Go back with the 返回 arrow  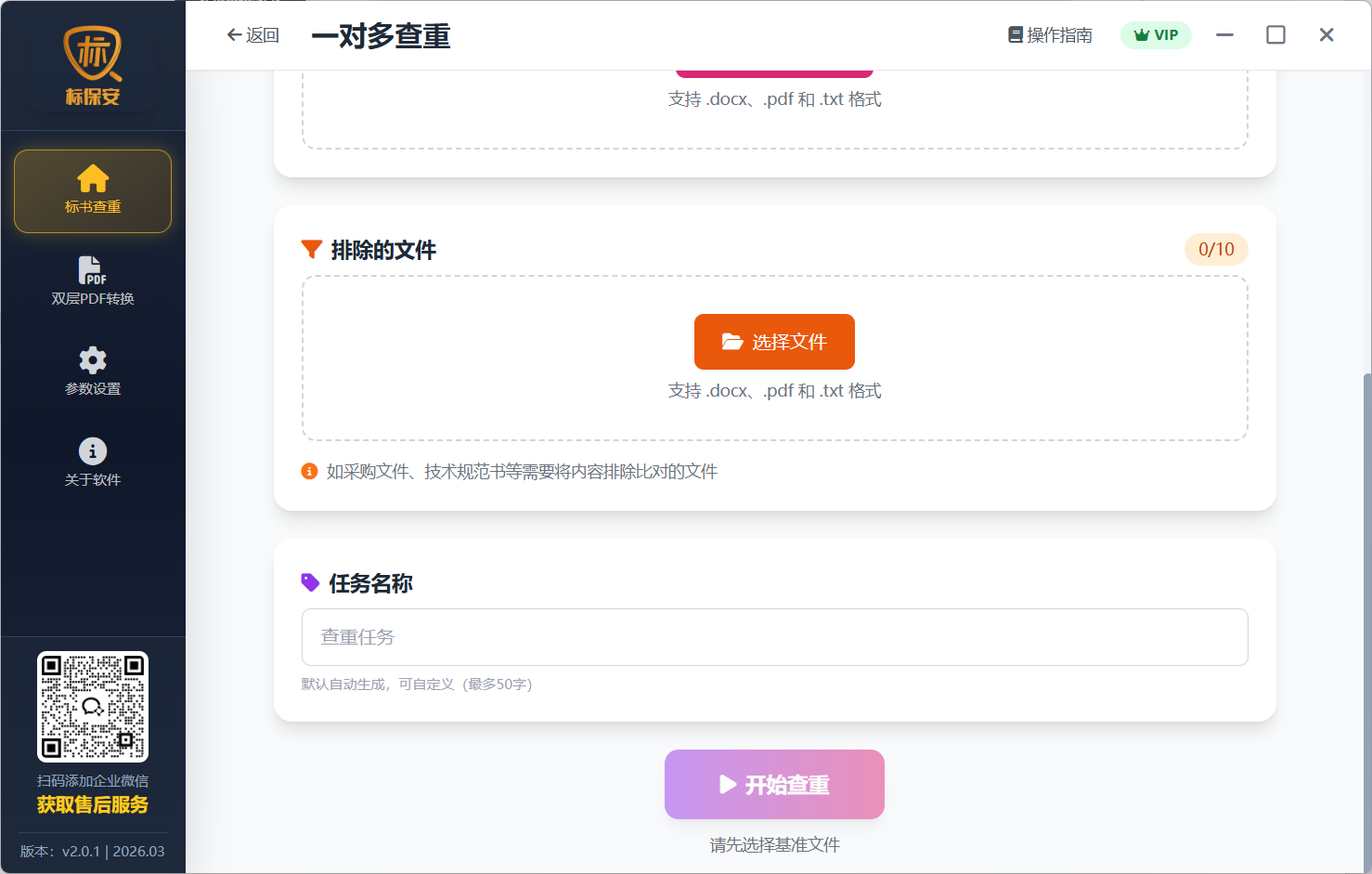252,35
